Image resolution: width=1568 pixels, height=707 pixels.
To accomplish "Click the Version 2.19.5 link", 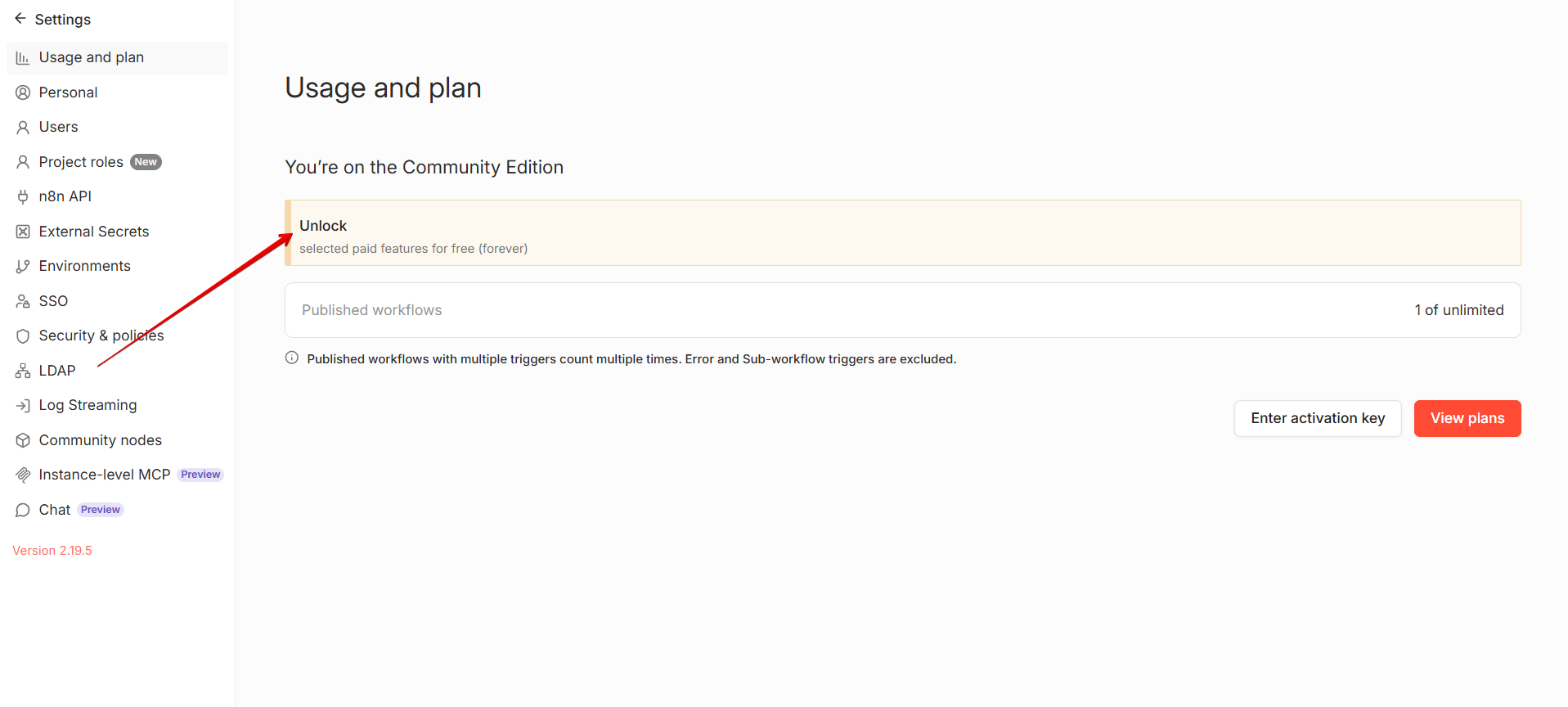I will [x=52, y=551].
